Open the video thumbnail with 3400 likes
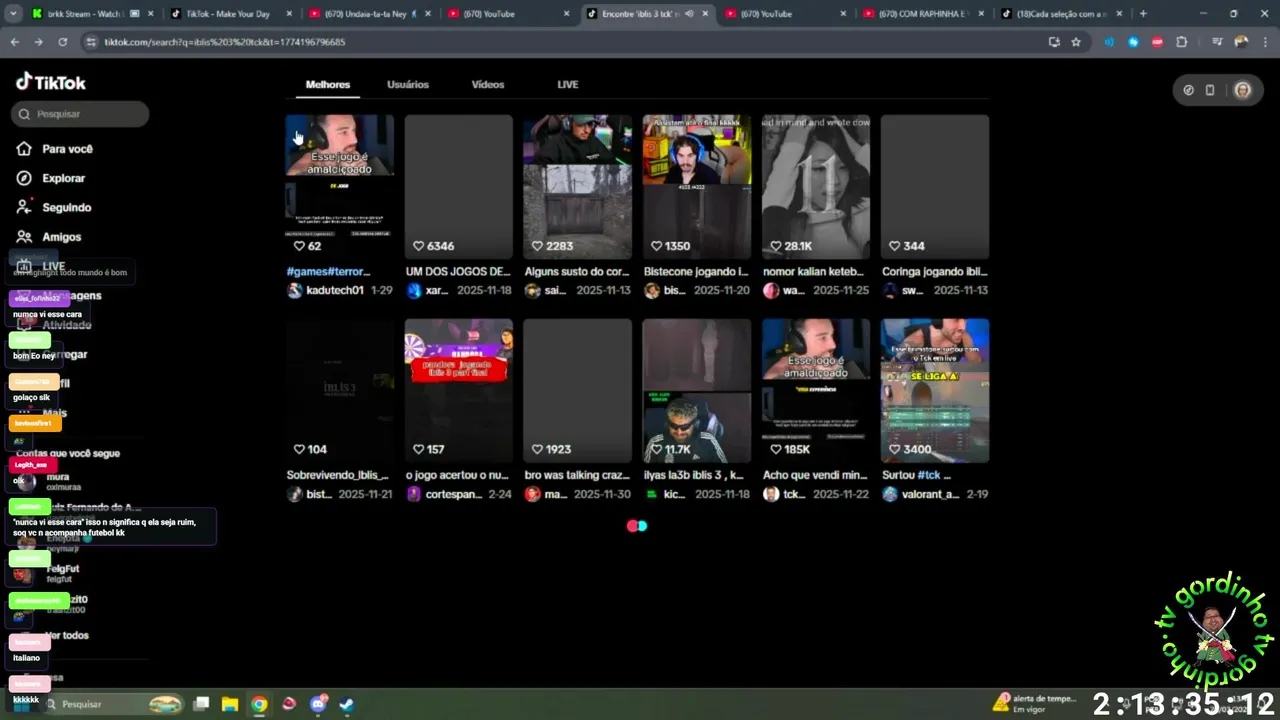 pyautogui.click(x=935, y=391)
